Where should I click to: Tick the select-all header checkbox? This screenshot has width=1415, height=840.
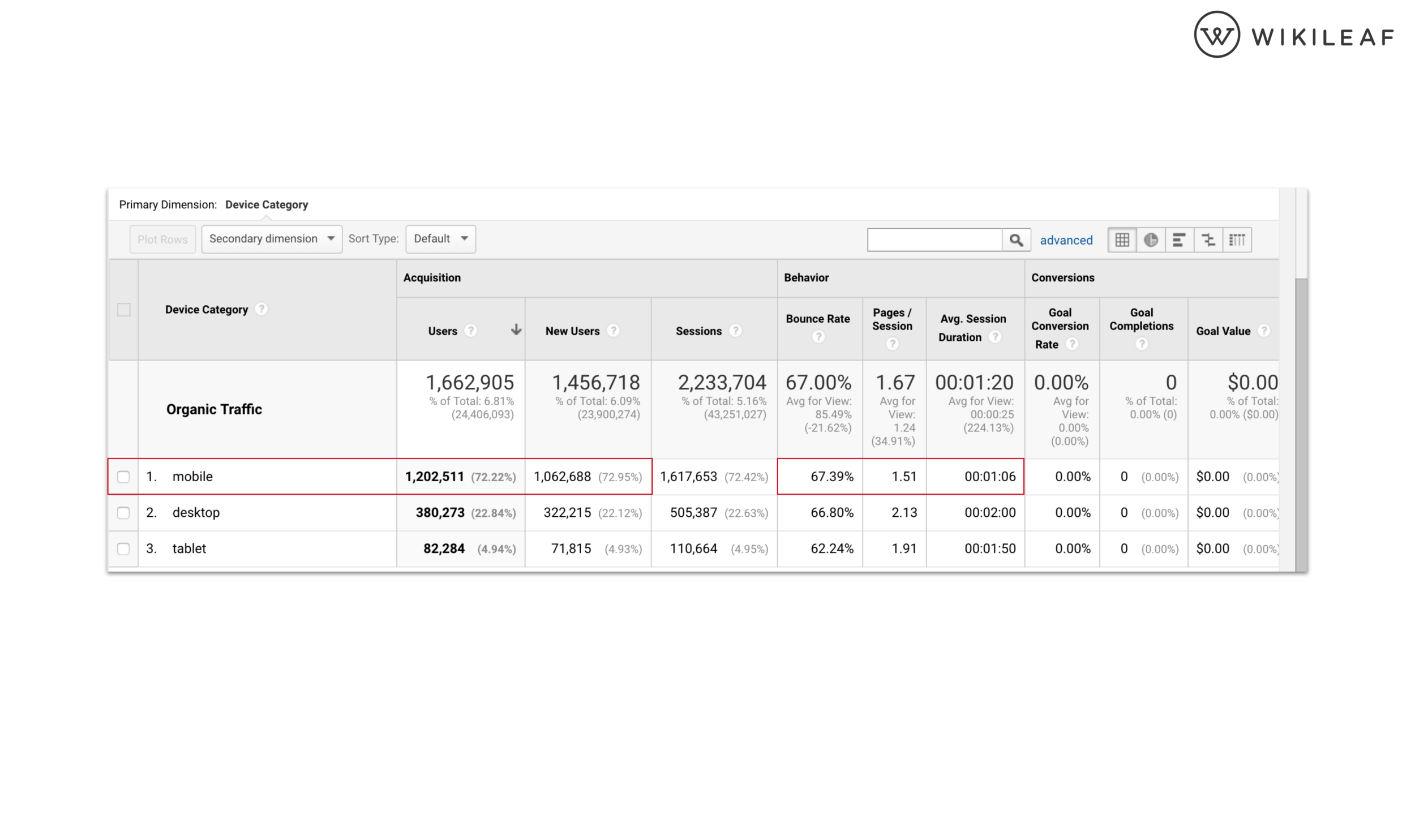click(x=124, y=310)
